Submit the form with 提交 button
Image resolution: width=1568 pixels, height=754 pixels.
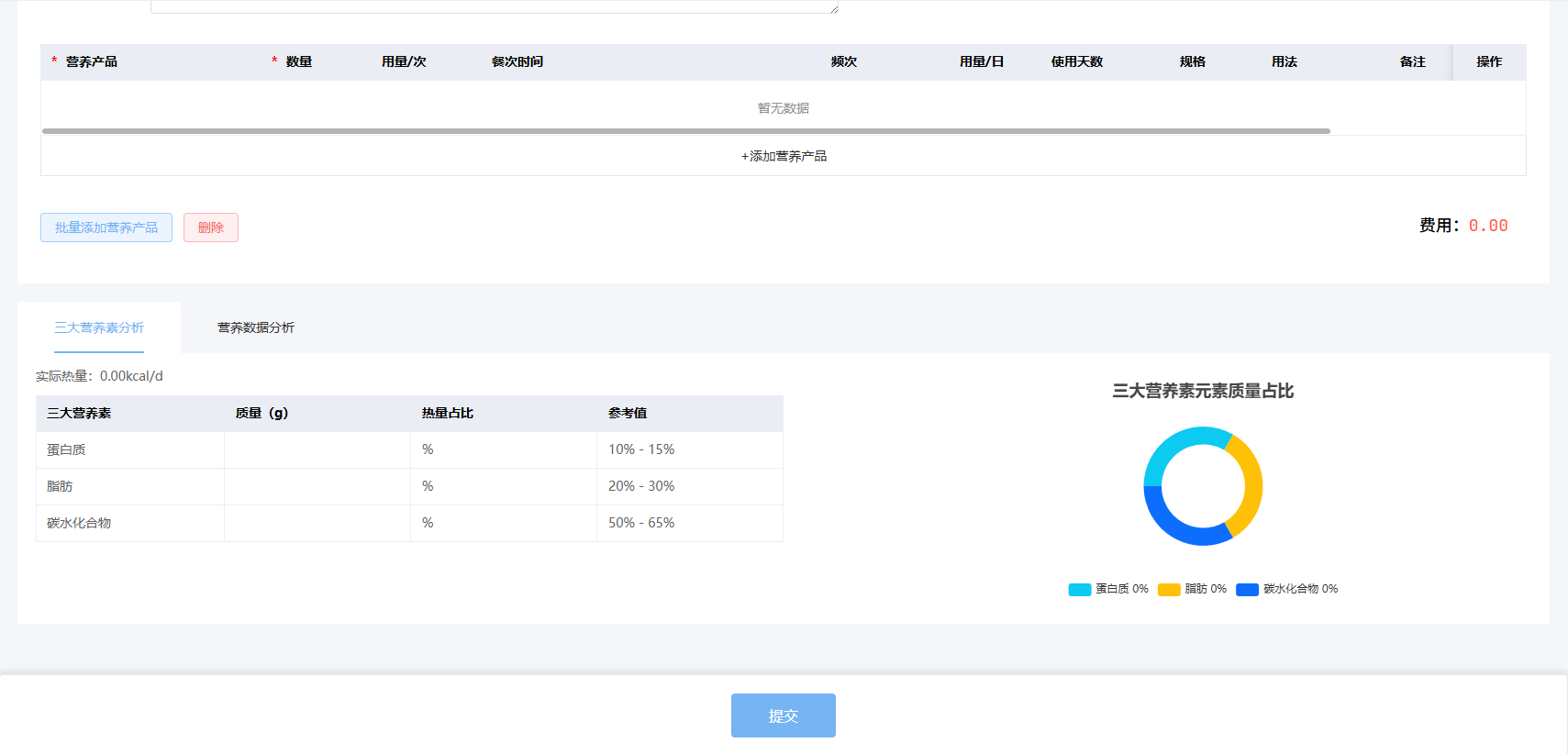click(x=783, y=715)
